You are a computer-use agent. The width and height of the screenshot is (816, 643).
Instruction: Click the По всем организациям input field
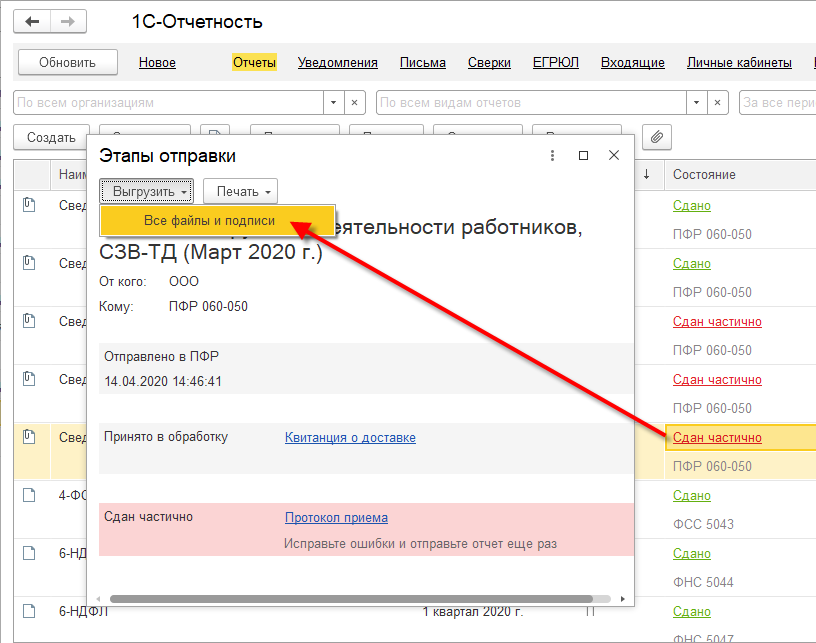(x=169, y=102)
